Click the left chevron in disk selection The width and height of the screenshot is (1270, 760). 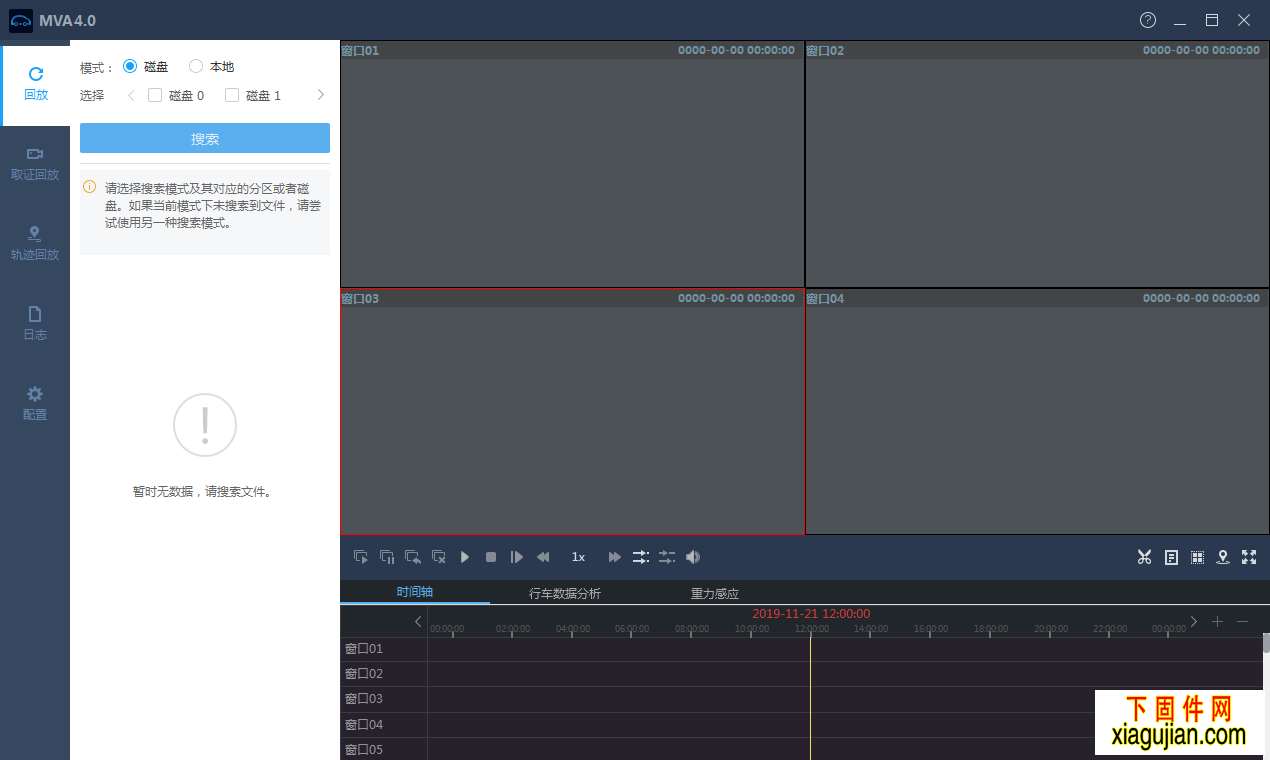point(131,95)
